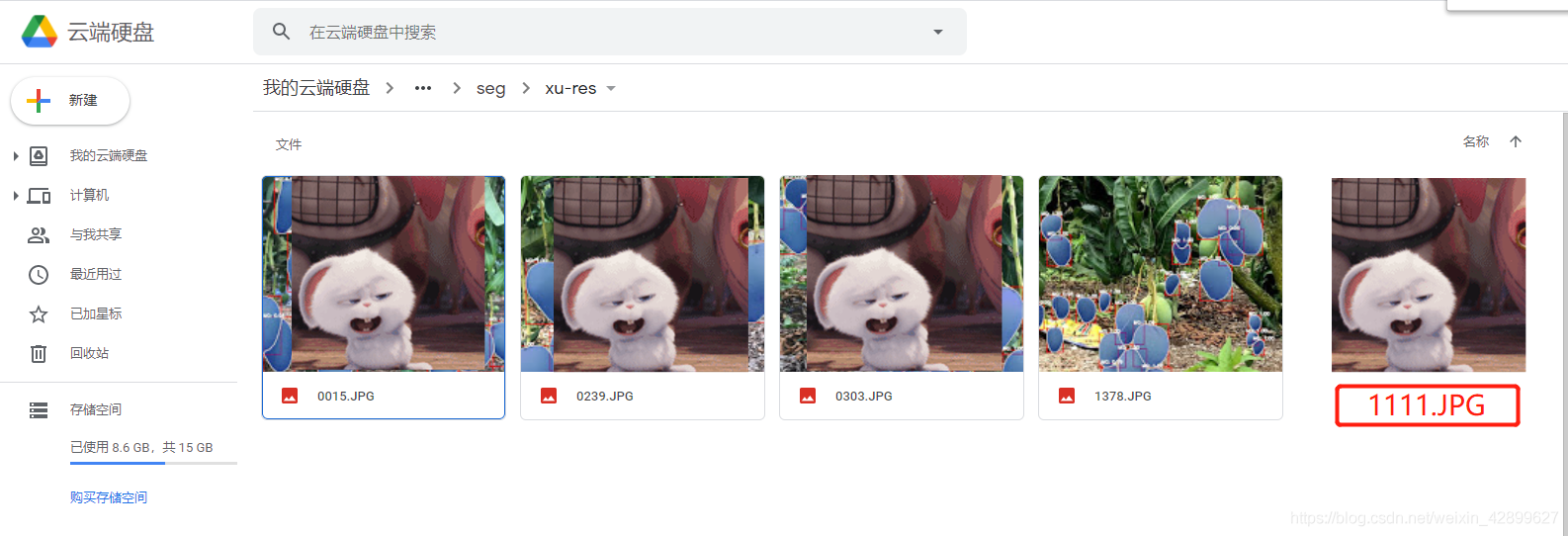Click the computers sidebar icon
The image size is (1568, 536).
point(39,196)
